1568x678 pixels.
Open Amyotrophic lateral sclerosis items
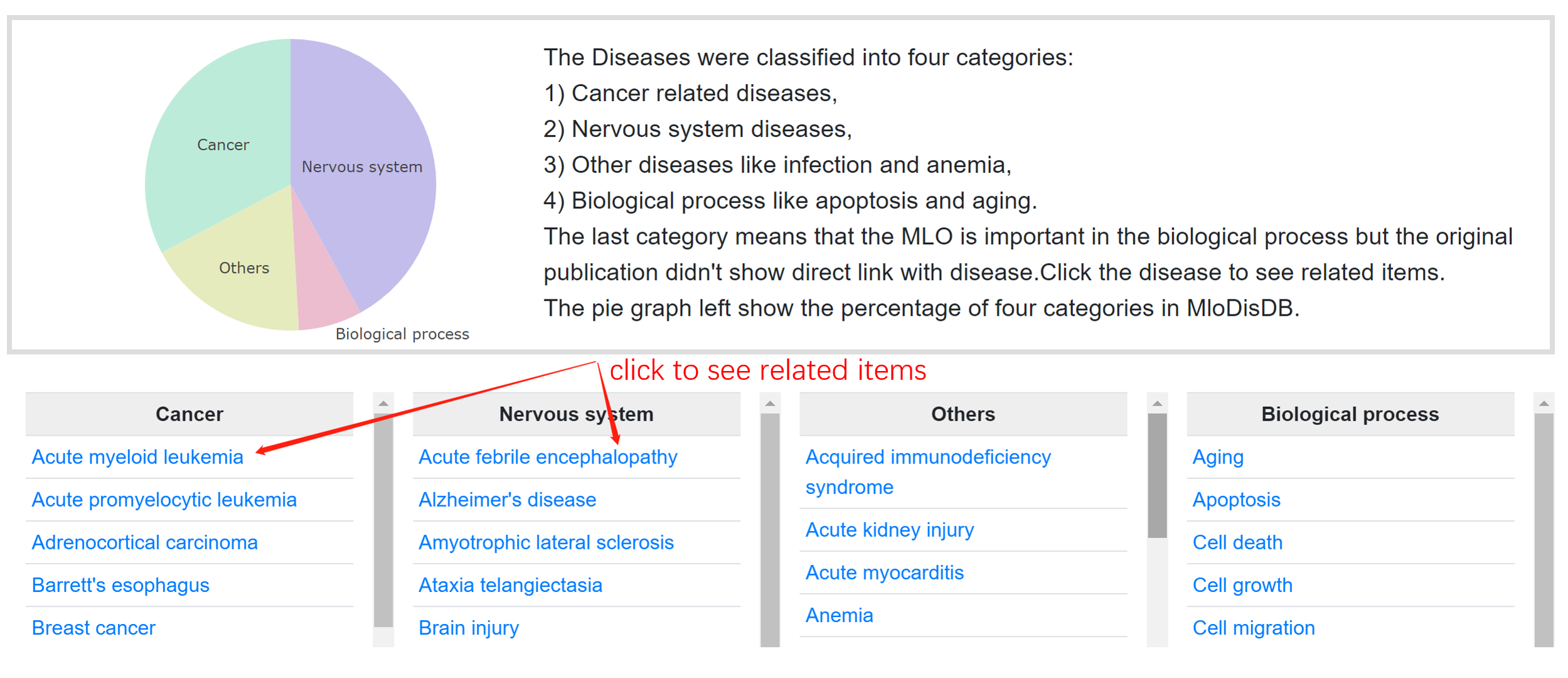coord(546,542)
